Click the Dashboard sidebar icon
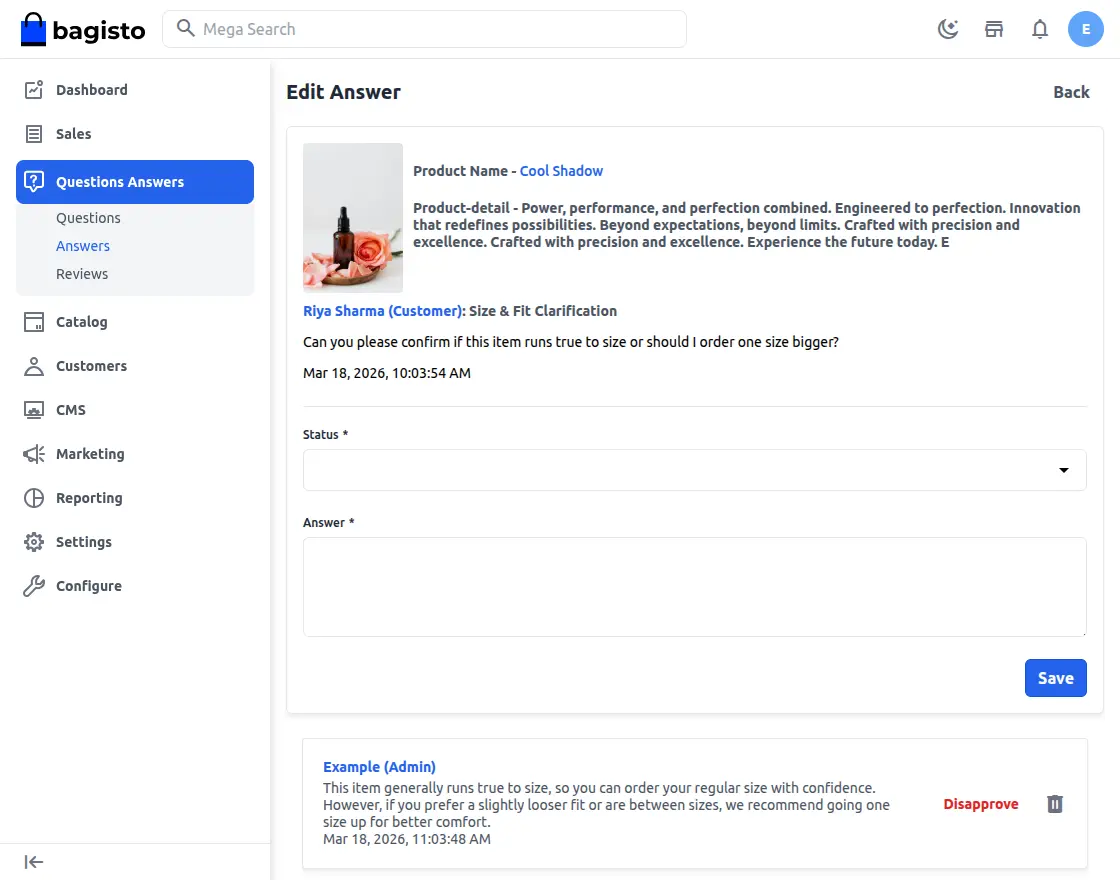Image resolution: width=1120 pixels, height=880 pixels. point(34,90)
